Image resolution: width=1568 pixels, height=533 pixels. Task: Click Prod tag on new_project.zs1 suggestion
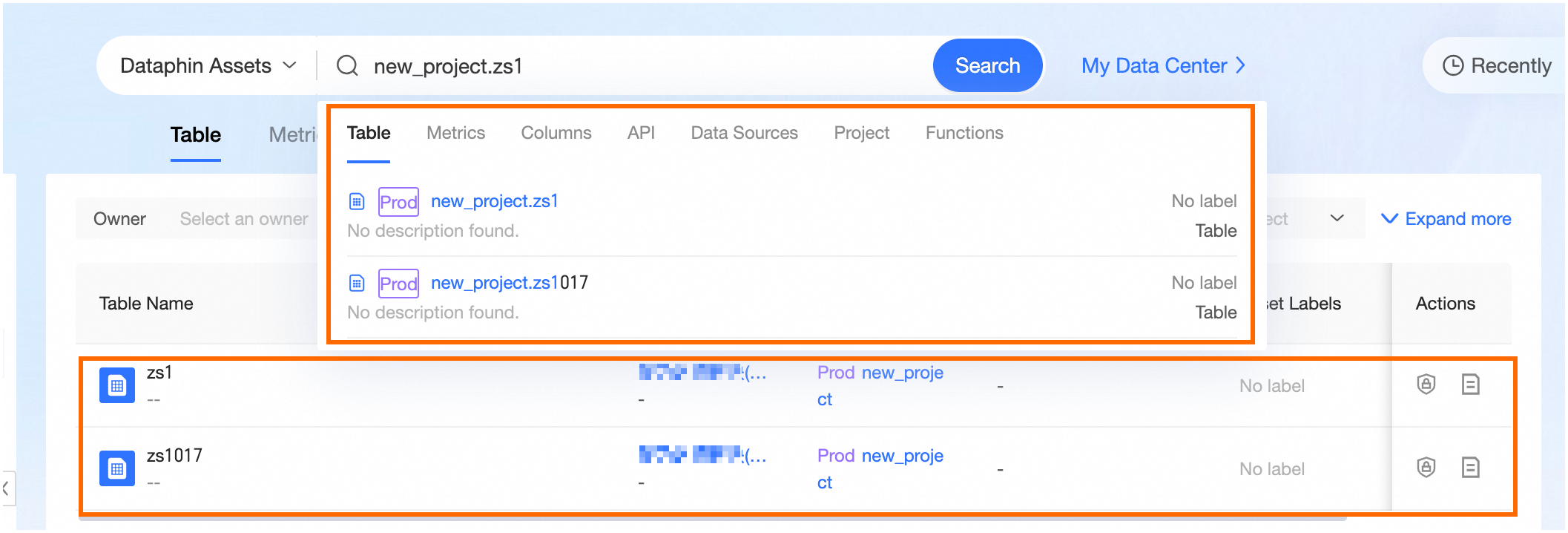pyautogui.click(x=398, y=202)
